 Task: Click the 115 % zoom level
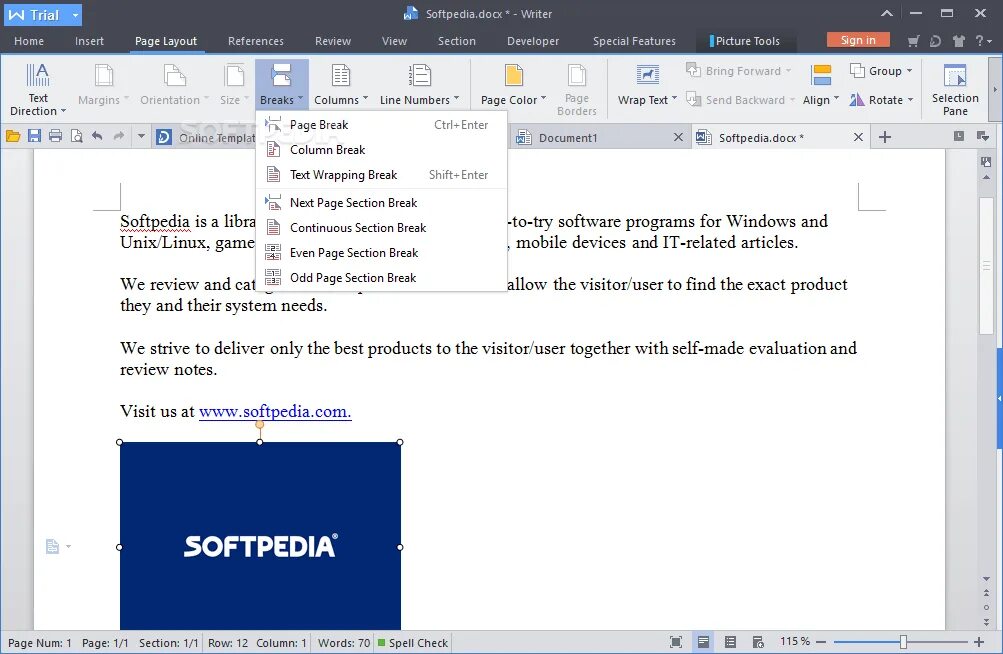pos(794,641)
